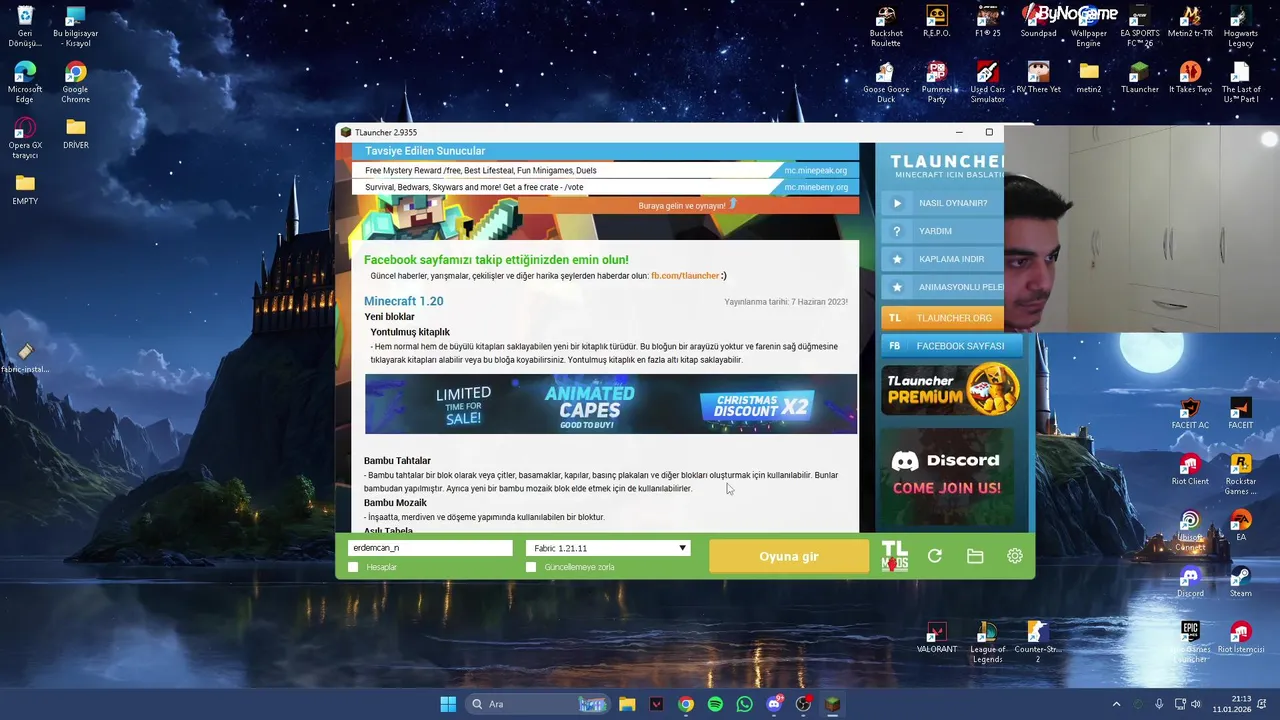This screenshot has height=720, width=1280.
Task: Open RV There Yet desktop icon
Action: coord(1038,78)
